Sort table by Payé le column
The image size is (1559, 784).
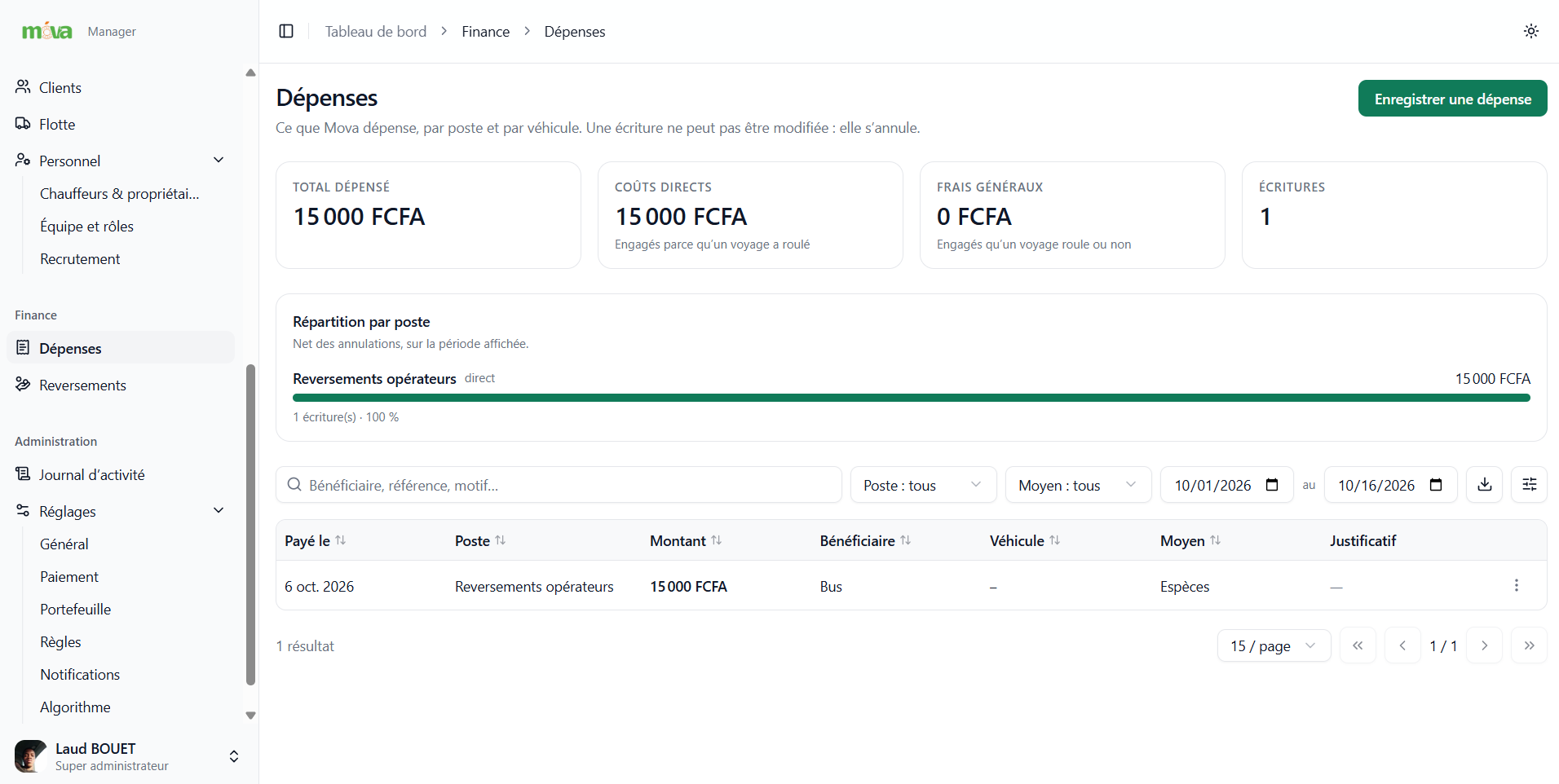click(x=316, y=540)
